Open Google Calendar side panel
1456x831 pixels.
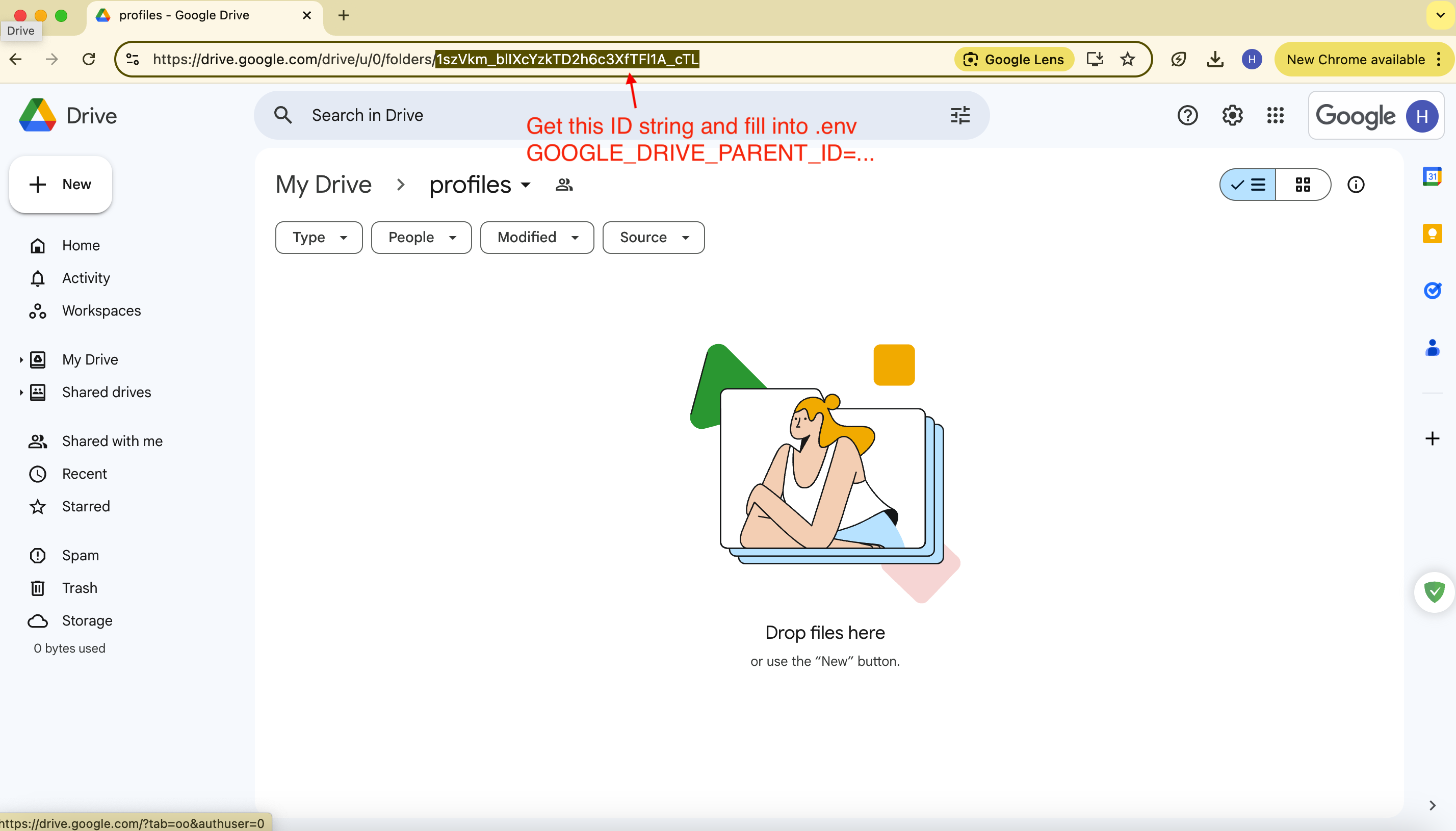pos(1432,176)
